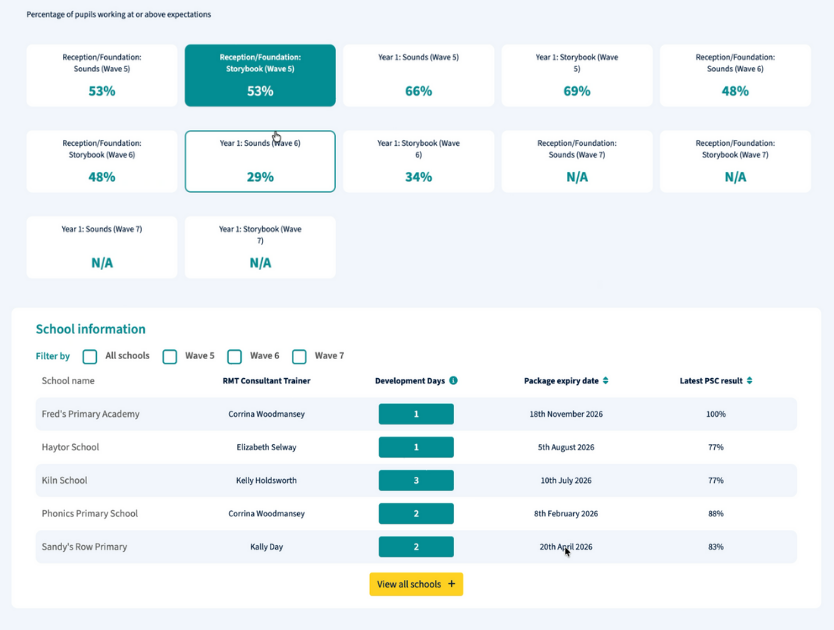Sort by Latest PSC result arrows
Viewport: 834px width, 630px height.
(749, 381)
